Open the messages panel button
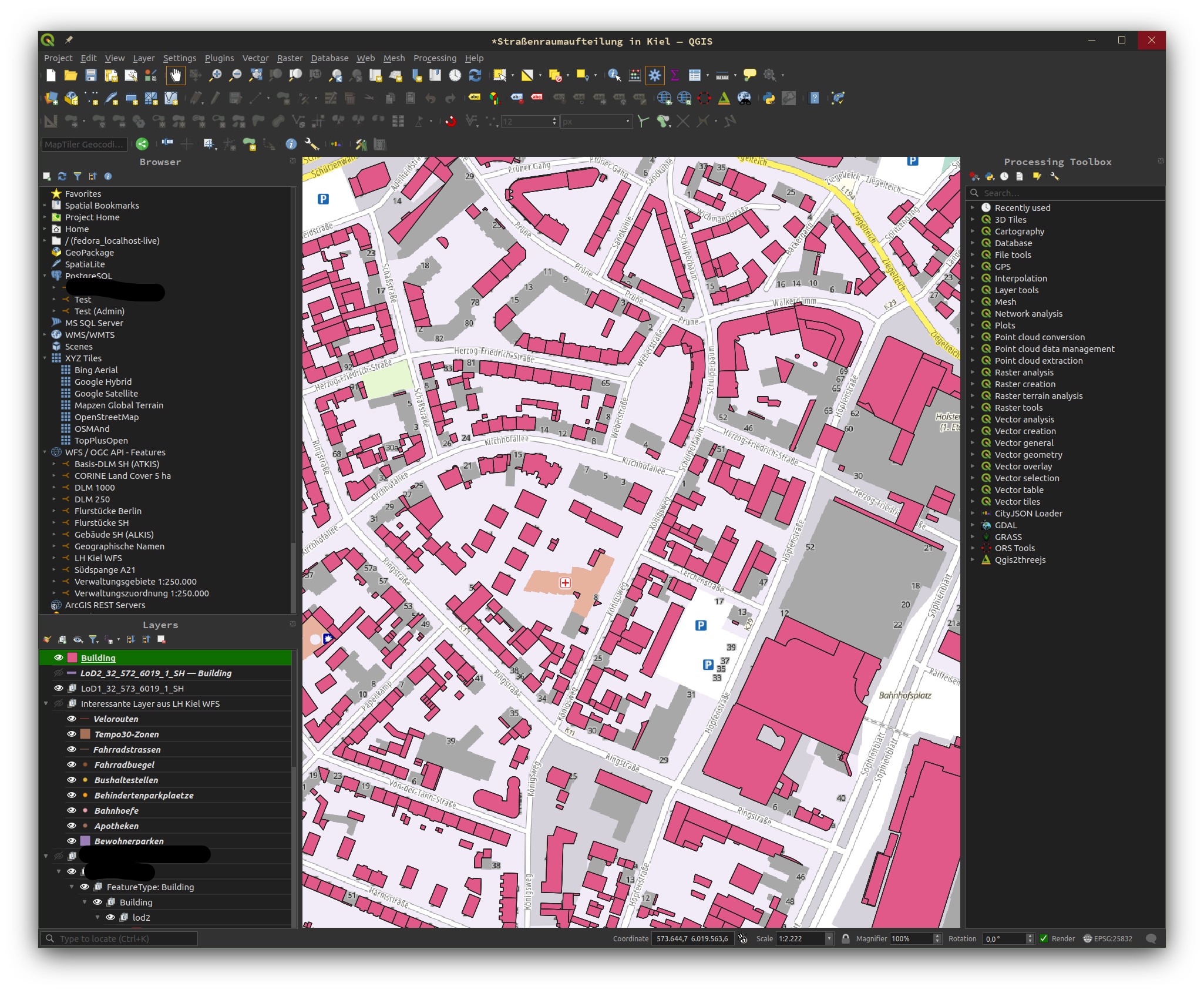 pos(1152,938)
